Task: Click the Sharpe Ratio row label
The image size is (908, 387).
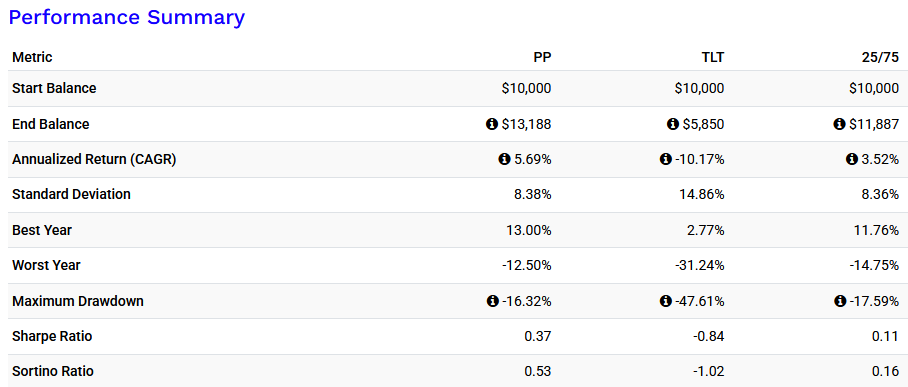Action: point(52,336)
